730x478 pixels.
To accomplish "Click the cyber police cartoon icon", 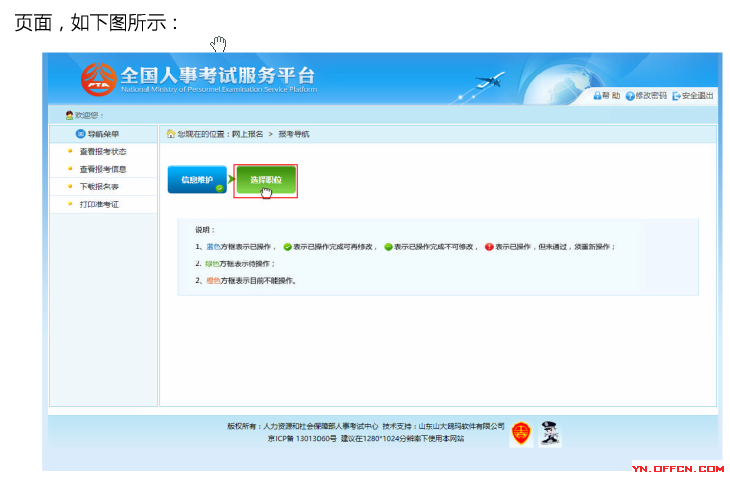I will 550,434.
